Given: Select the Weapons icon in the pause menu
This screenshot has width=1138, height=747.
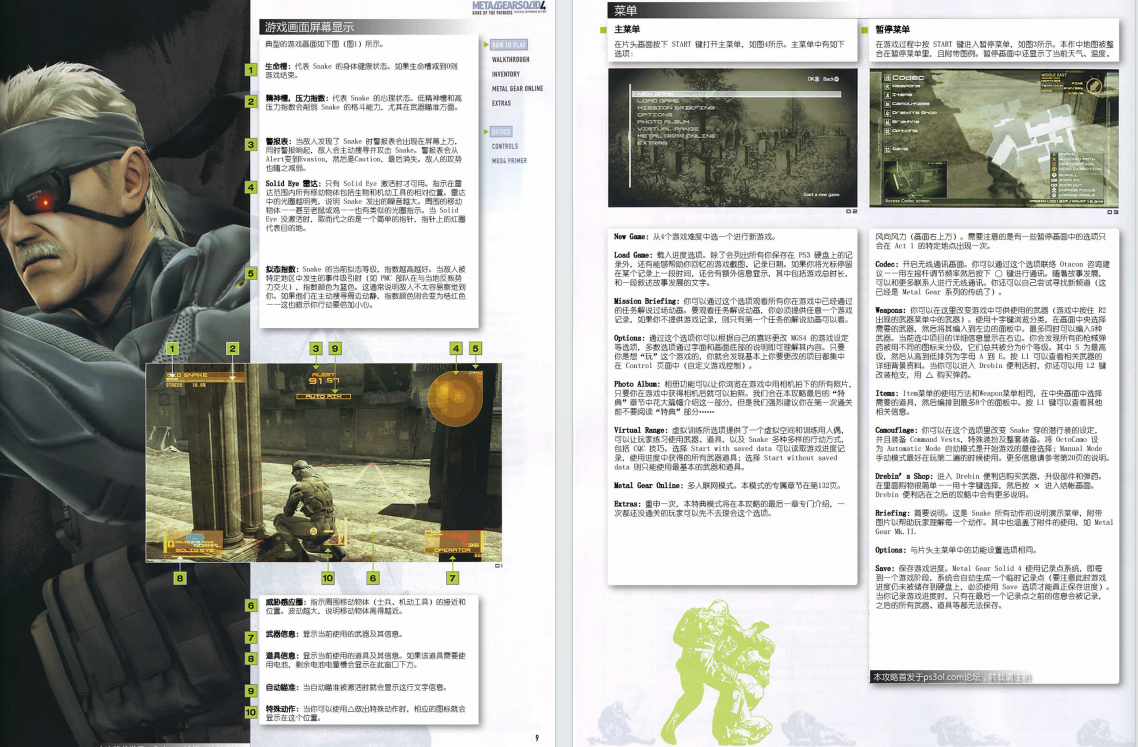Looking at the screenshot, I should [888, 86].
